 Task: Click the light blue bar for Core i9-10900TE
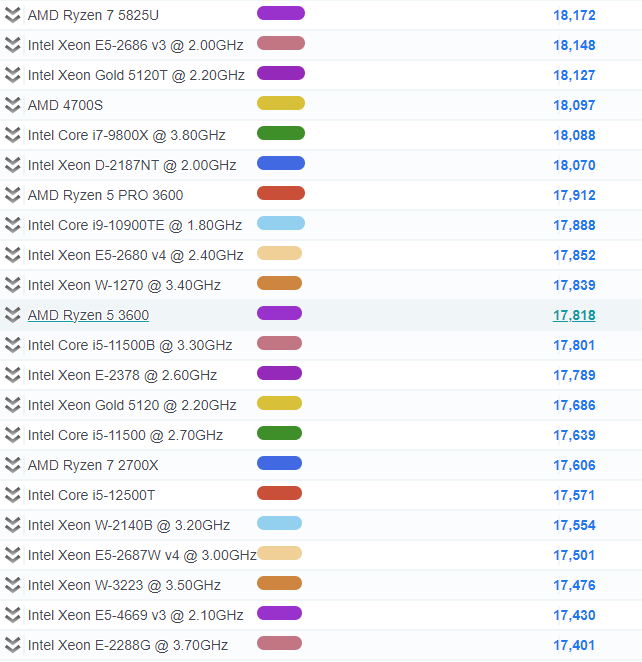(x=281, y=223)
